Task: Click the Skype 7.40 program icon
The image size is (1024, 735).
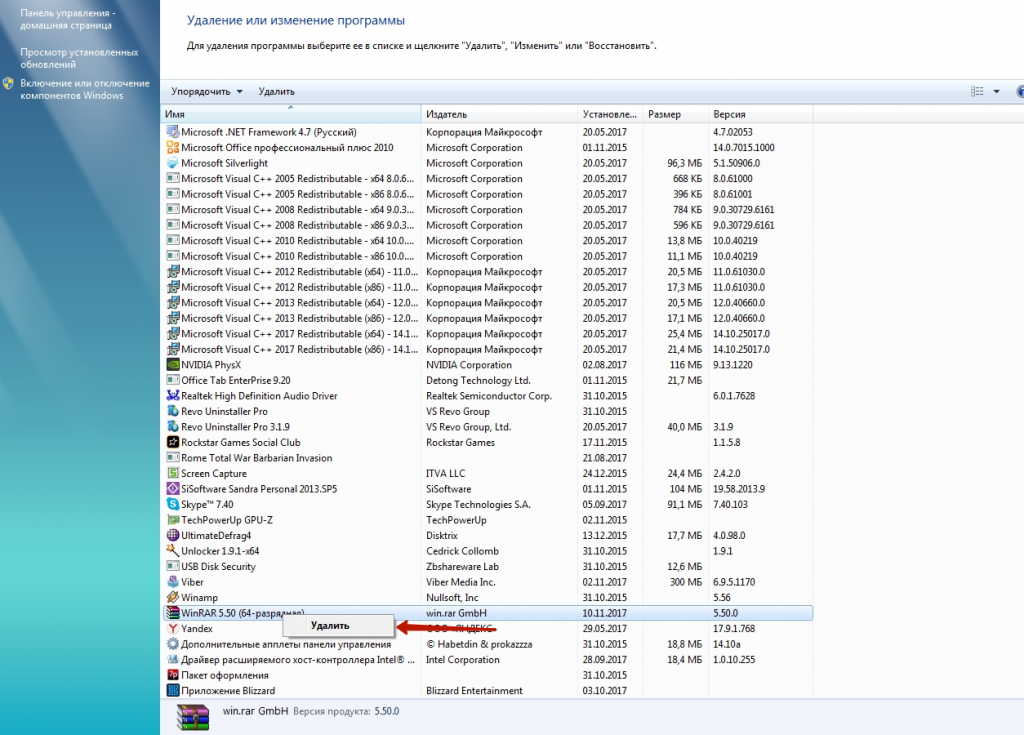Action: tap(173, 505)
